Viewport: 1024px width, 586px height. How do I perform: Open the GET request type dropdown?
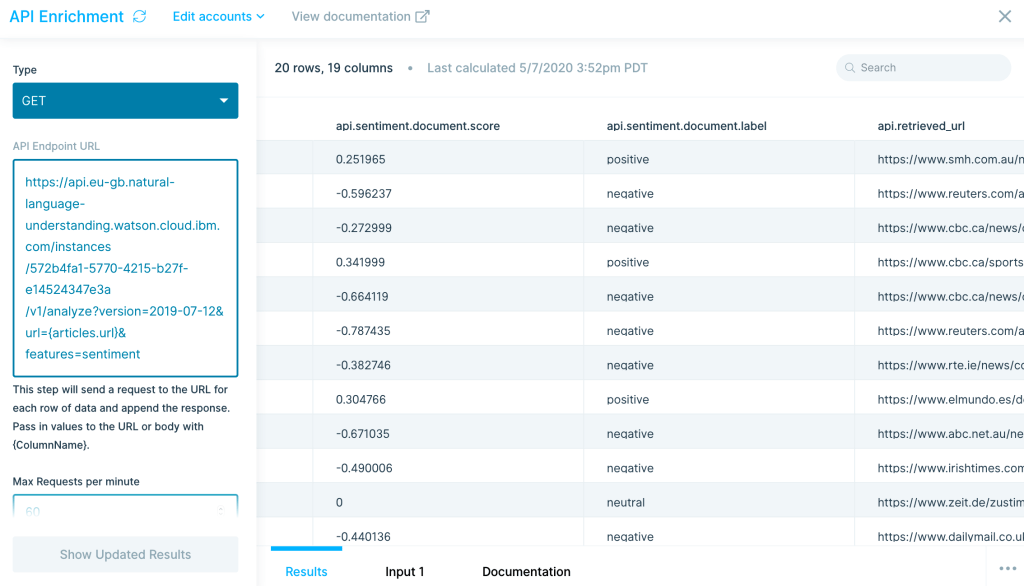click(125, 101)
